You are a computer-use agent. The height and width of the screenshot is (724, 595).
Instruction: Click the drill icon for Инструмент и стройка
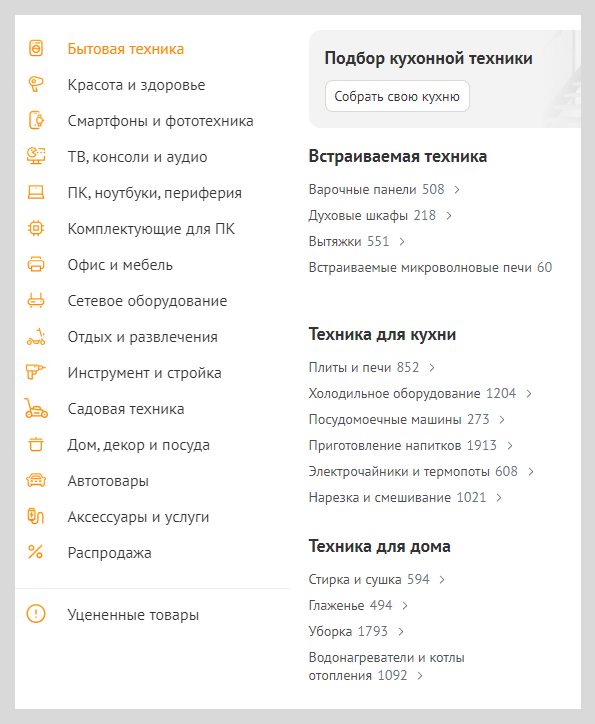(x=36, y=372)
